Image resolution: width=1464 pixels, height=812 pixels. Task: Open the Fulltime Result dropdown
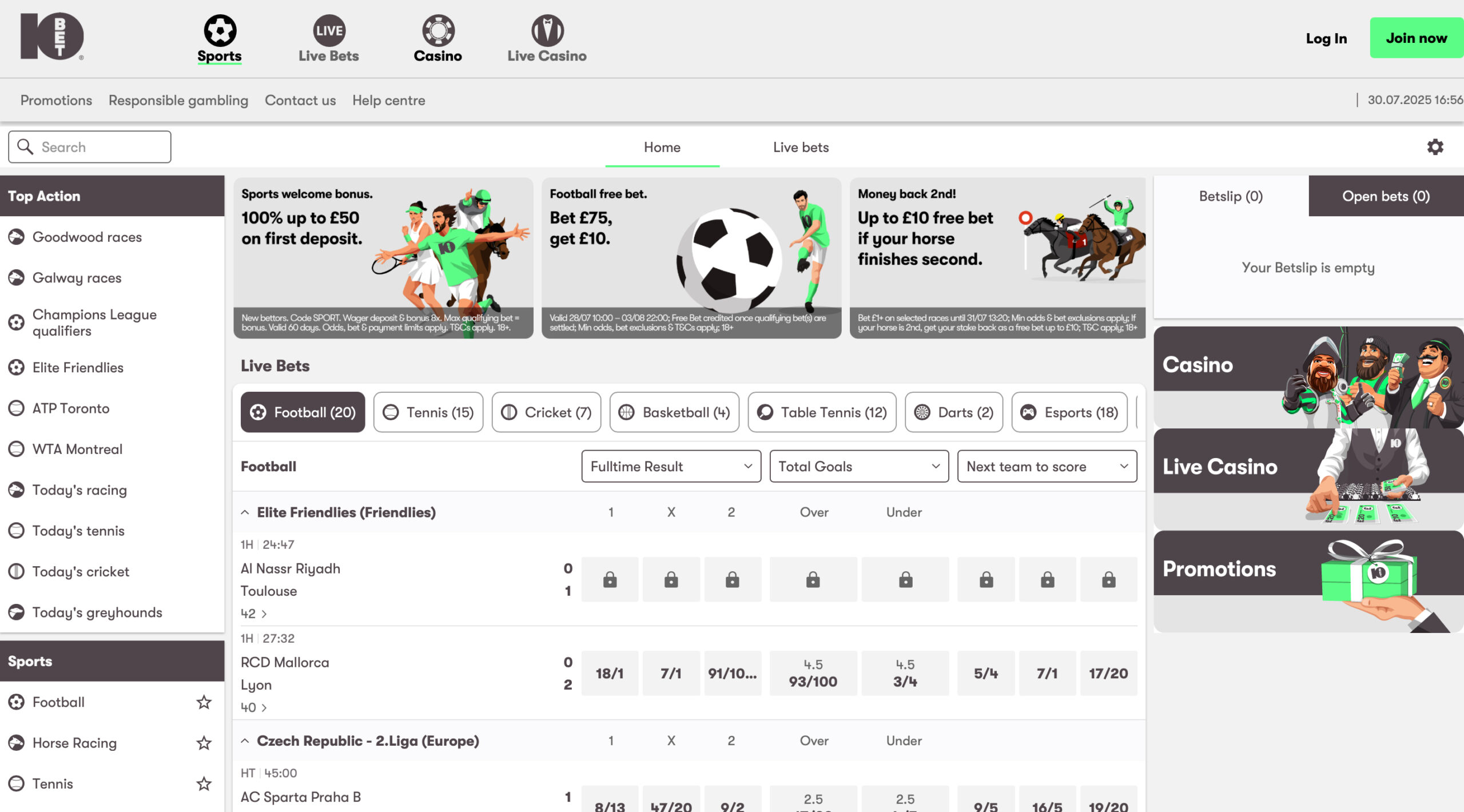point(671,466)
